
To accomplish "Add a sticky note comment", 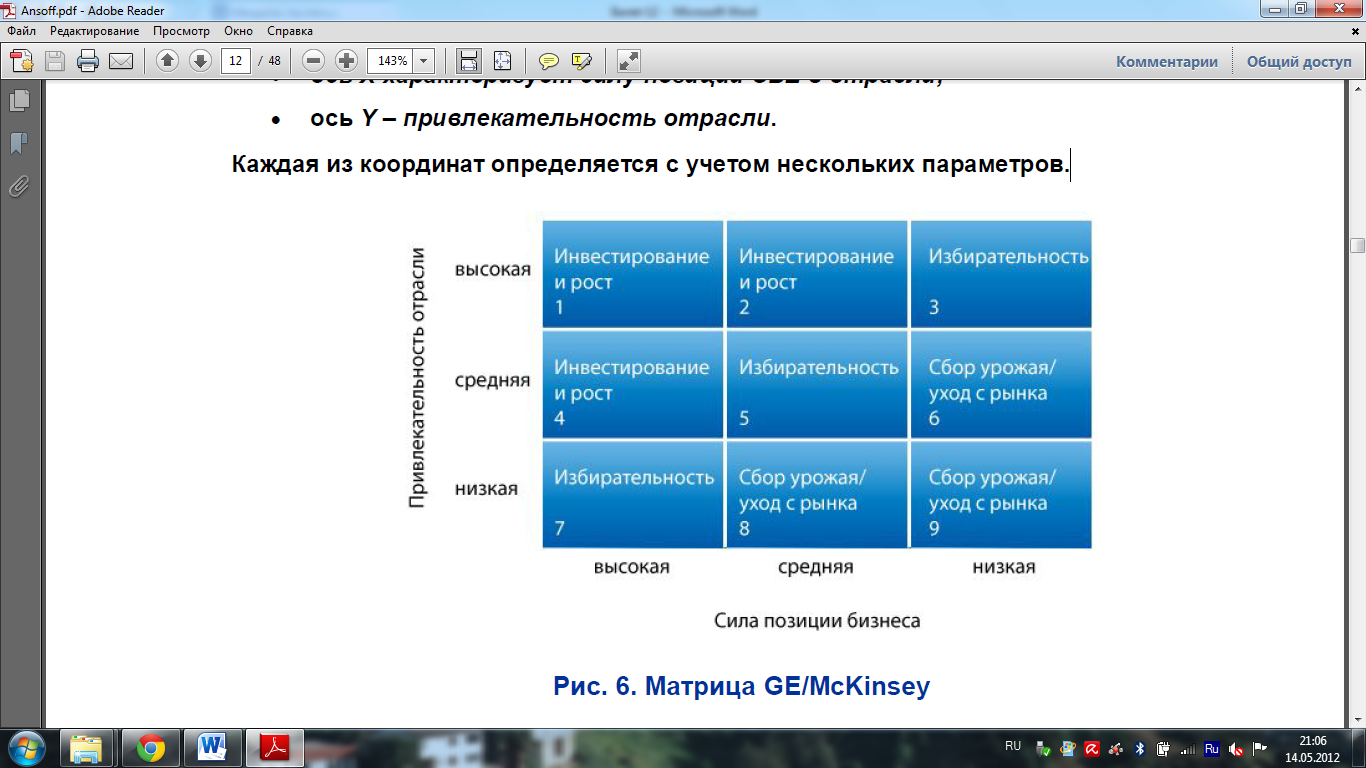I will pos(549,61).
